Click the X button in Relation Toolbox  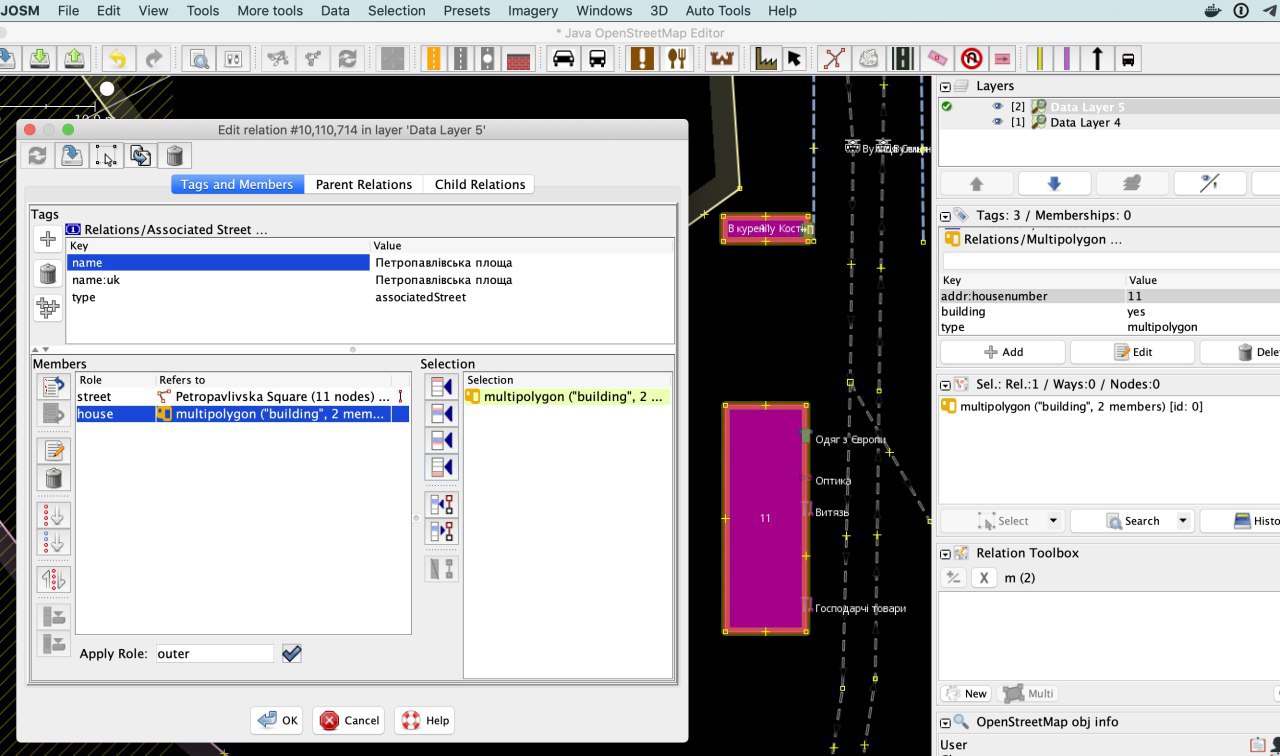984,578
